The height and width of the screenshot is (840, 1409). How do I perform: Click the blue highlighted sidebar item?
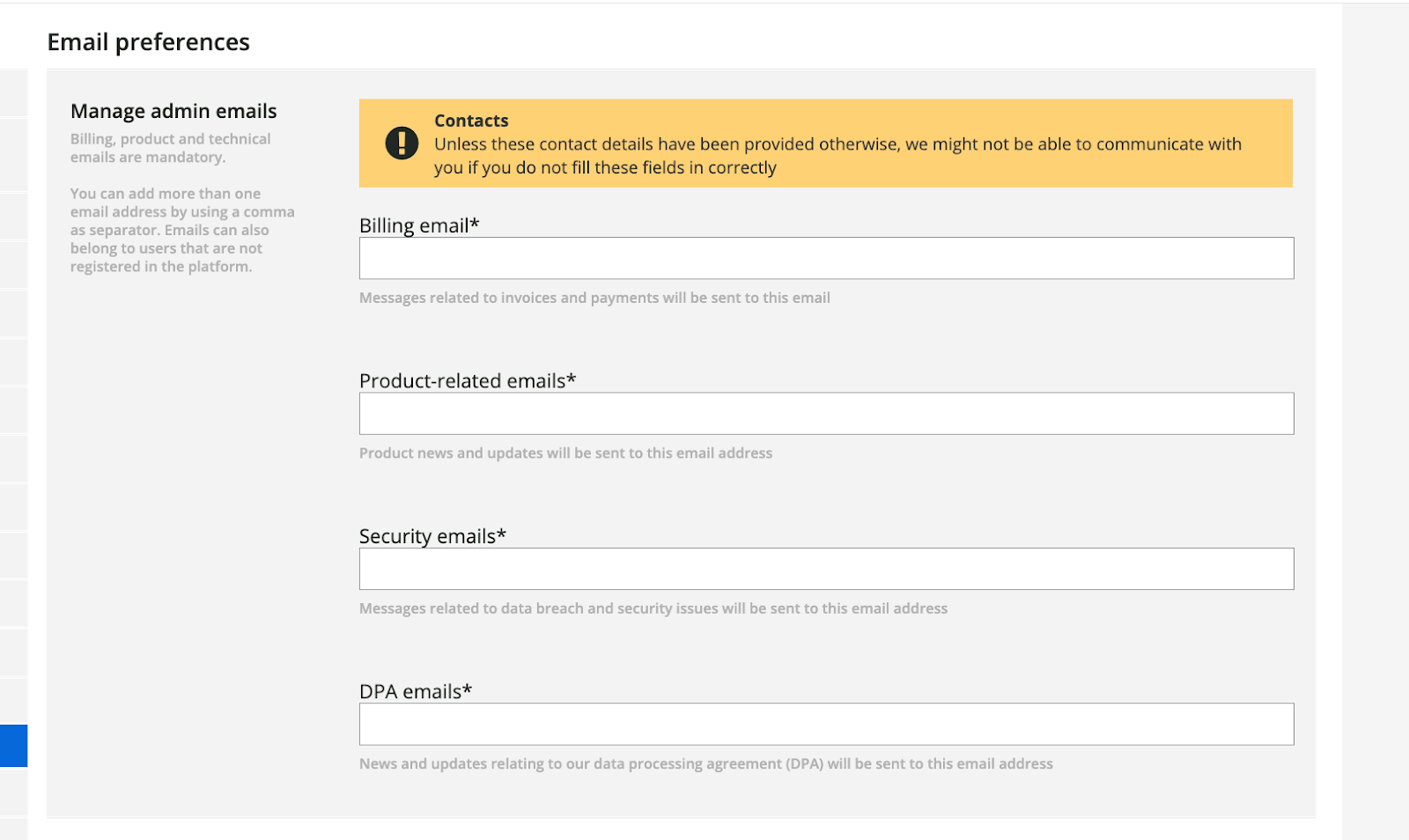pyautogui.click(x=13, y=746)
